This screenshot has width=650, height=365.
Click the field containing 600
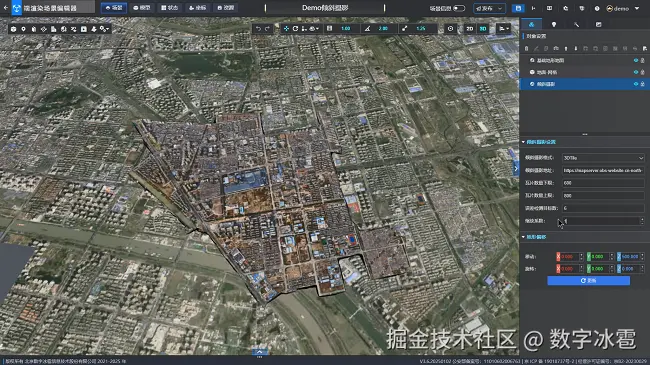pos(603,182)
